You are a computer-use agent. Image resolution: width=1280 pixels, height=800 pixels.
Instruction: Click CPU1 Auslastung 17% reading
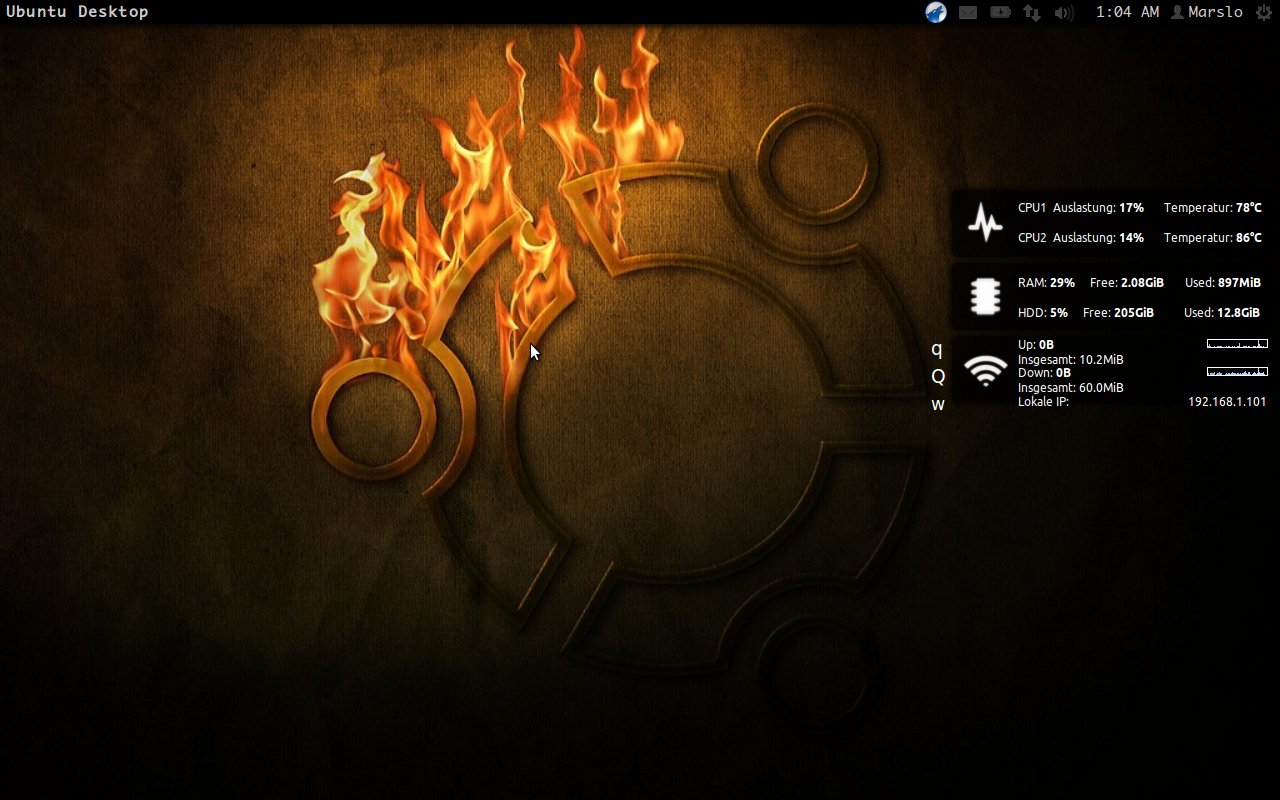tap(1081, 208)
